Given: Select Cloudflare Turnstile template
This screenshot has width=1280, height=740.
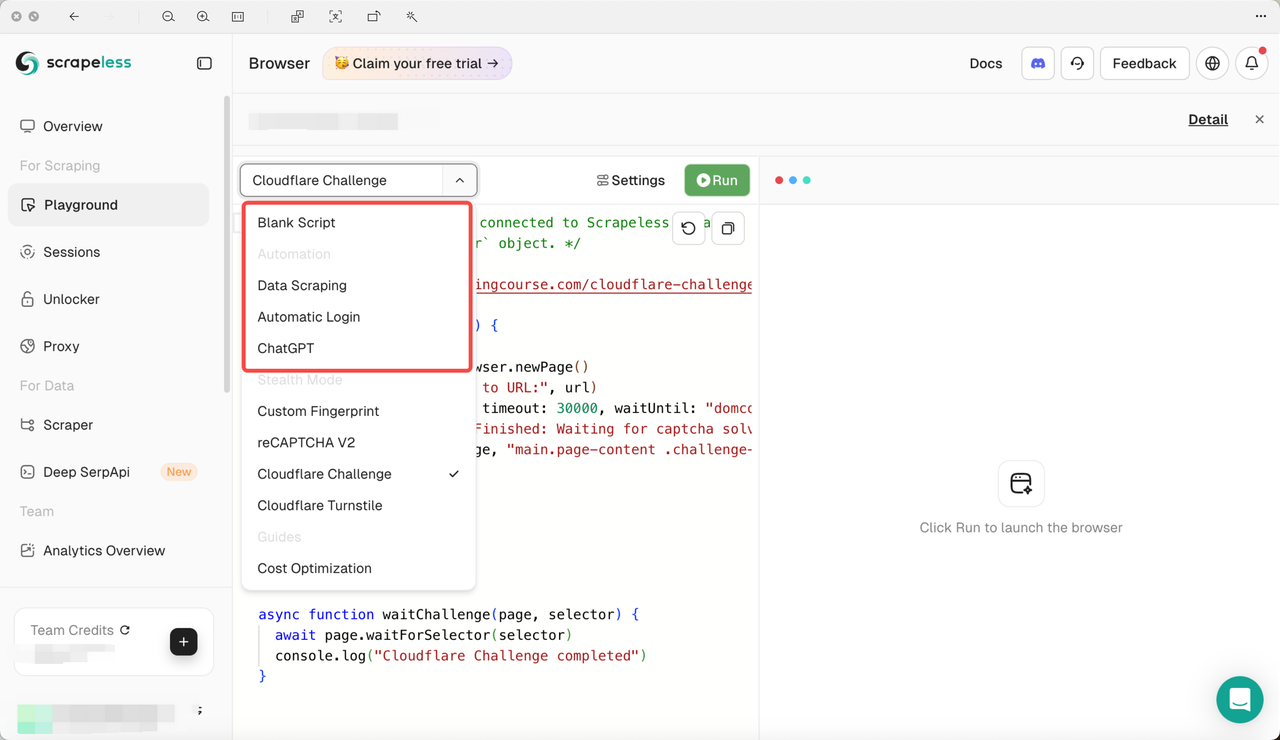Looking at the screenshot, I should tap(358, 506).
